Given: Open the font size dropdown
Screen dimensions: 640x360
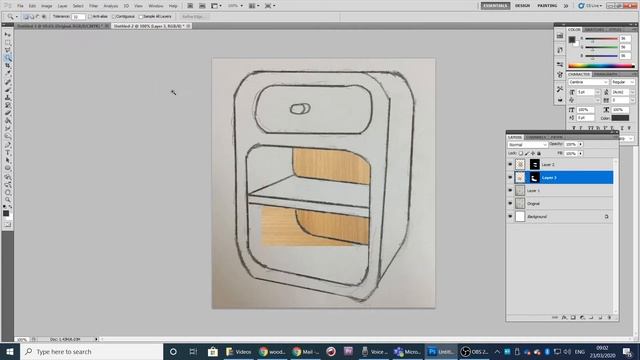Looking at the screenshot, I should pyautogui.click(x=598, y=92).
